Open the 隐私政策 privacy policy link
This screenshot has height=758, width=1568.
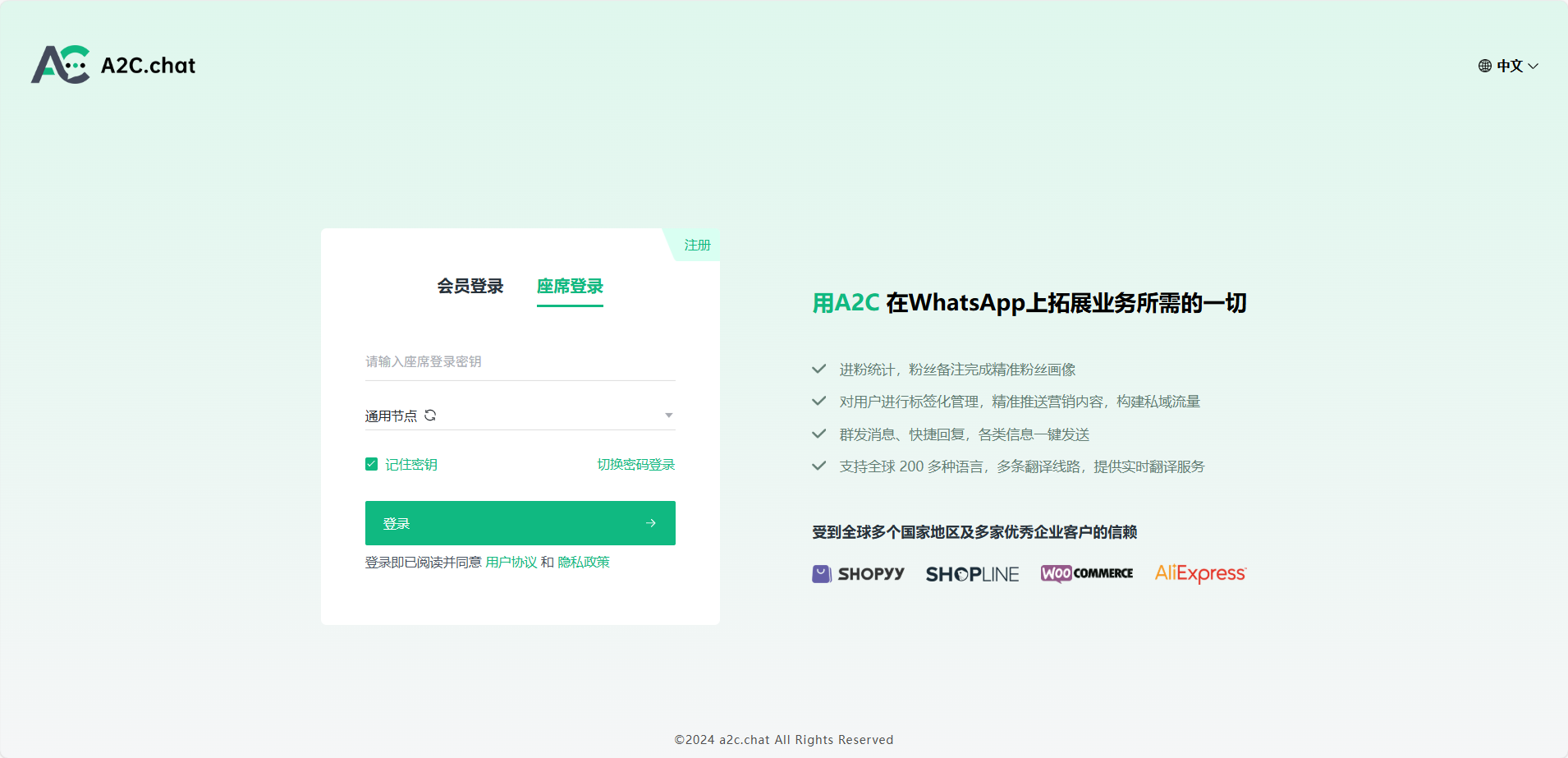[584, 562]
